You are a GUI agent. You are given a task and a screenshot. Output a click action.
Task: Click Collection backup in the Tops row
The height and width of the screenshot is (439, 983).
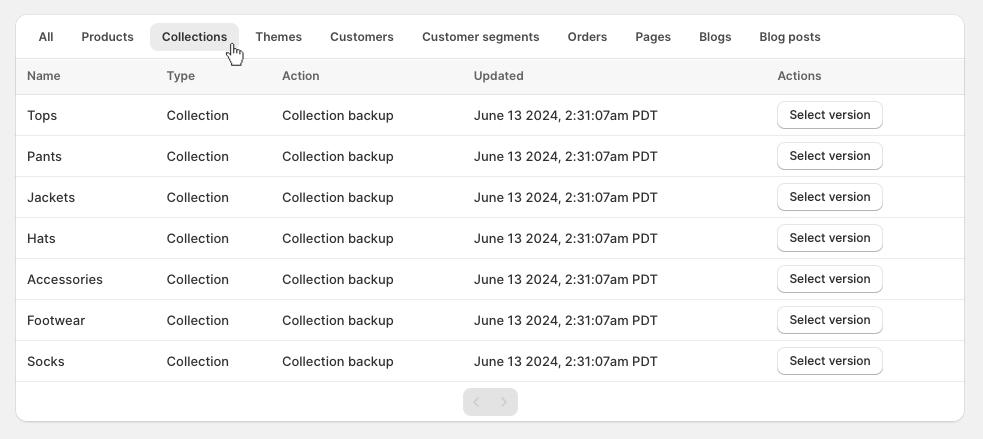[x=337, y=116]
